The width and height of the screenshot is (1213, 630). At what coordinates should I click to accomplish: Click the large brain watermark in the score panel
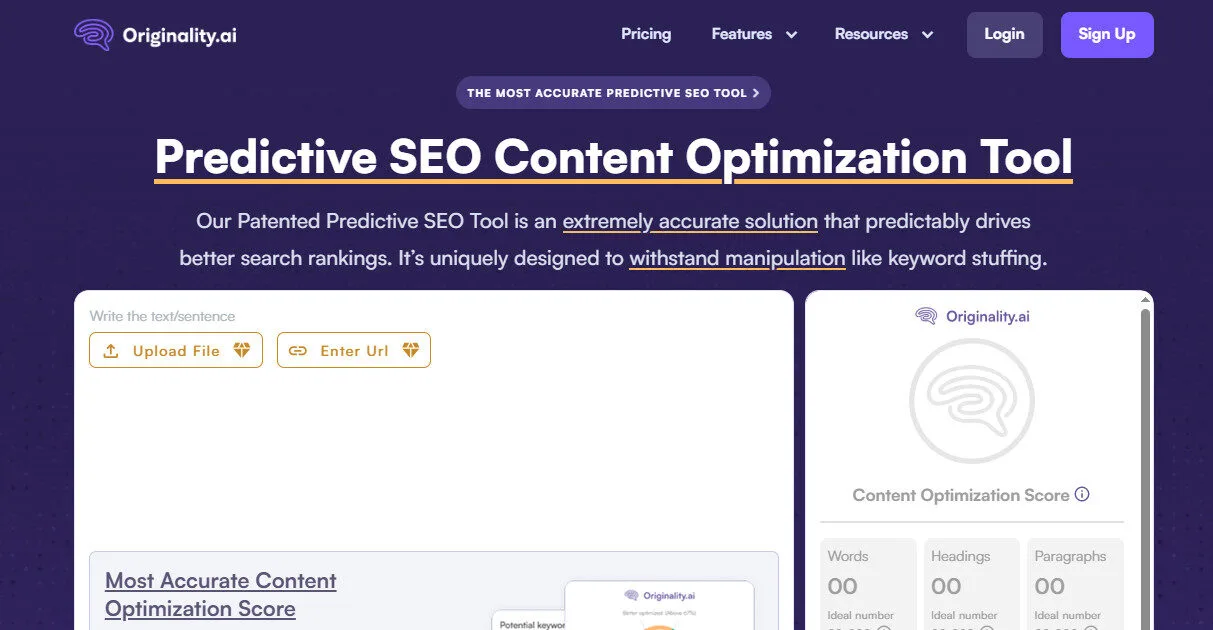click(x=971, y=399)
